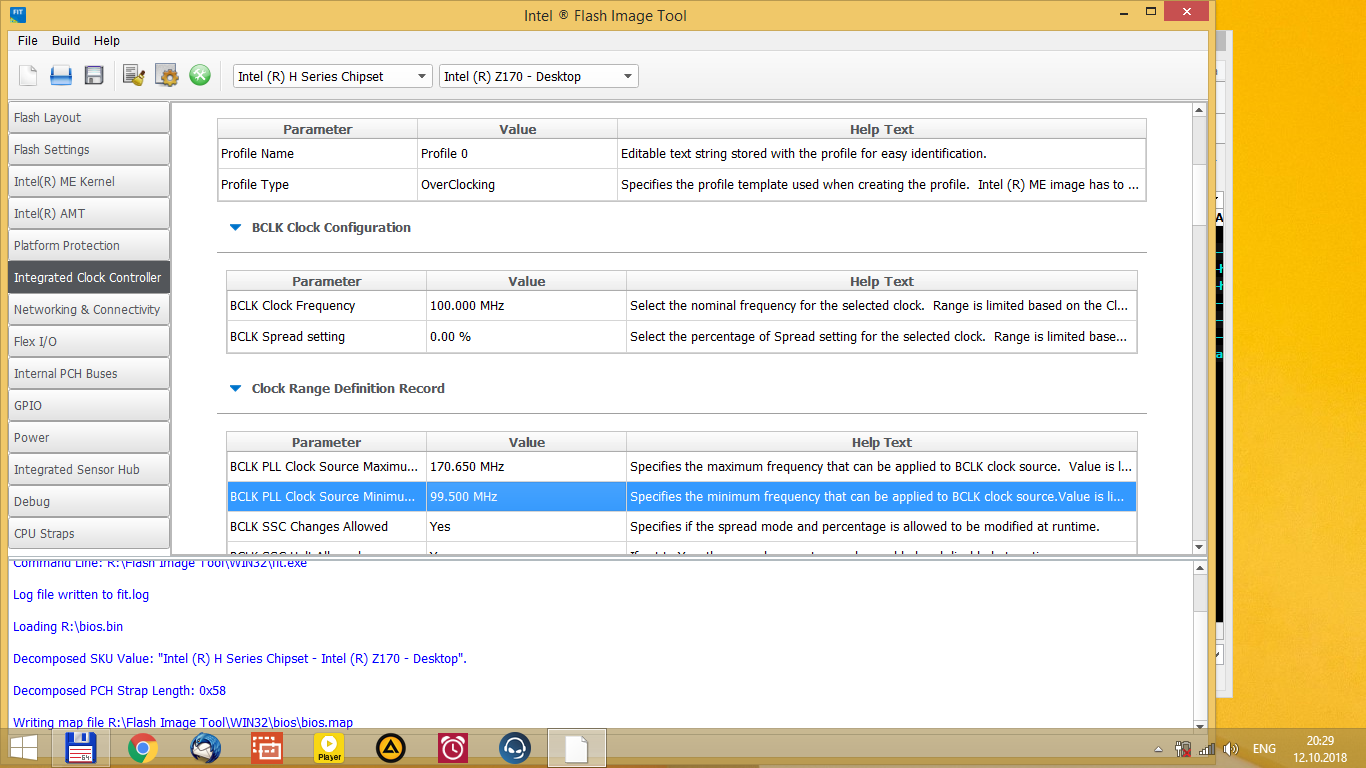Image resolution: width=1366 pixels, height=768 pixels.
Task: Click the 'Log file written to fit.log' line
Action: pos(81,595)
